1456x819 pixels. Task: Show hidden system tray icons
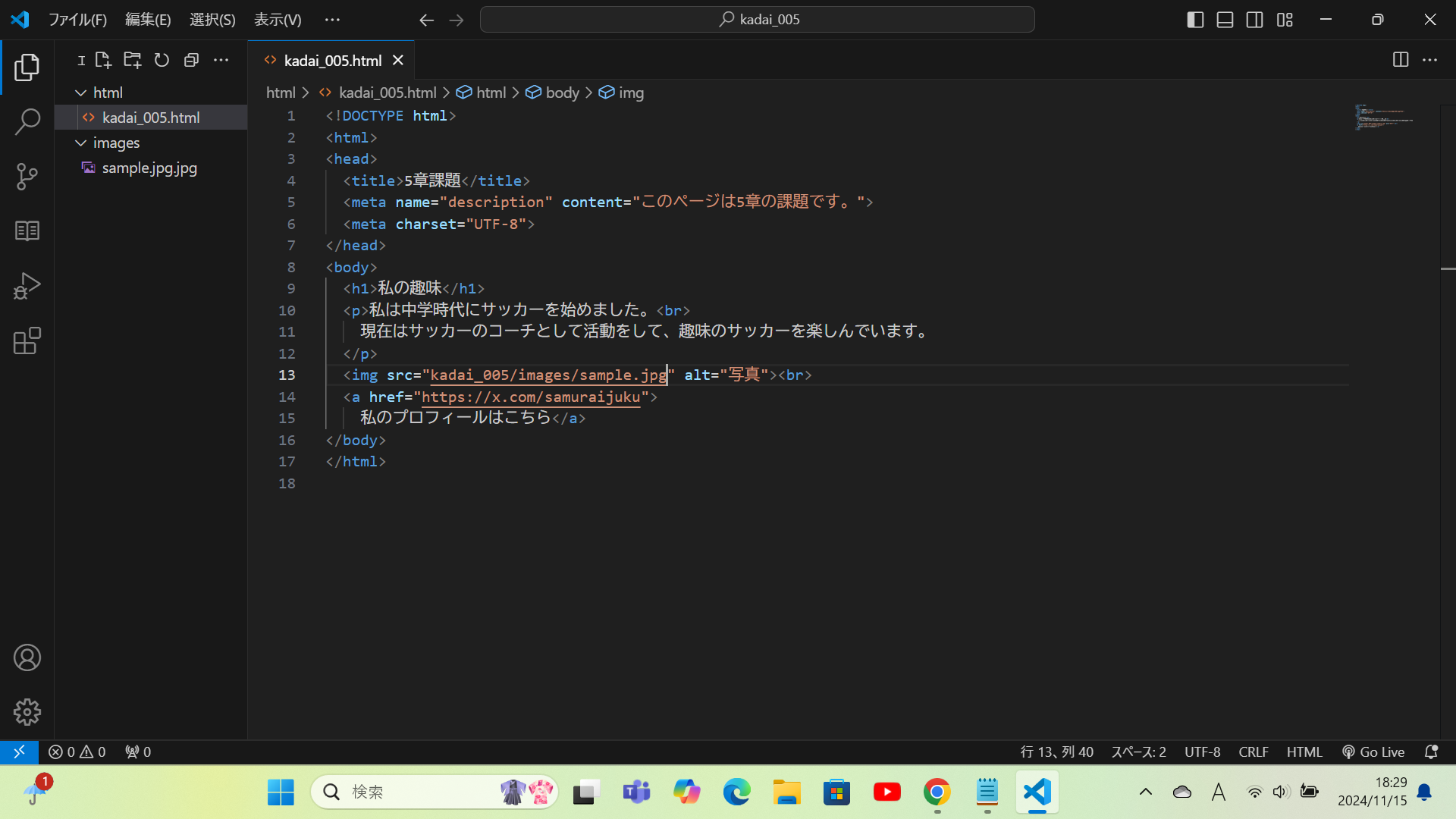tap(1146, 792)
